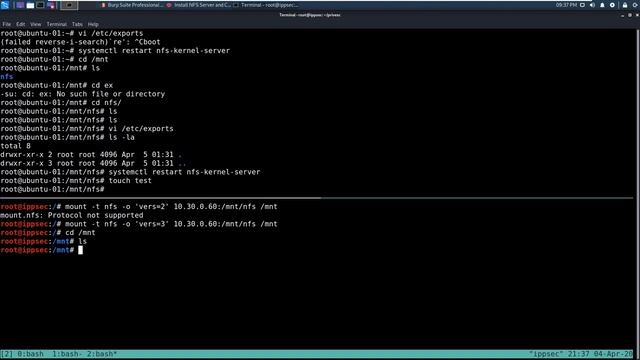Screen dimensions: 640x360
Task: Open the volume control tray icon
Action: click(x=592, y=5)
